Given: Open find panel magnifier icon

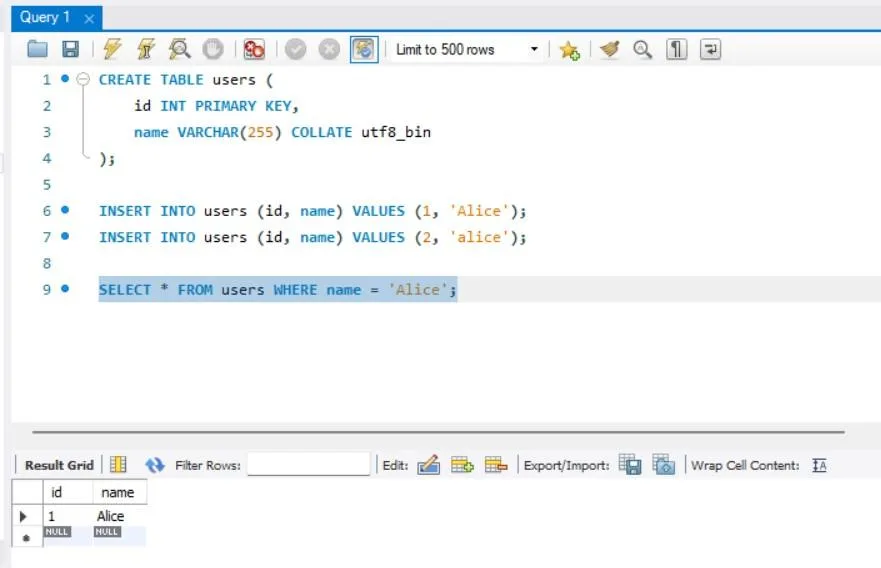Looking at the screenshot, I should click(642, 49).
